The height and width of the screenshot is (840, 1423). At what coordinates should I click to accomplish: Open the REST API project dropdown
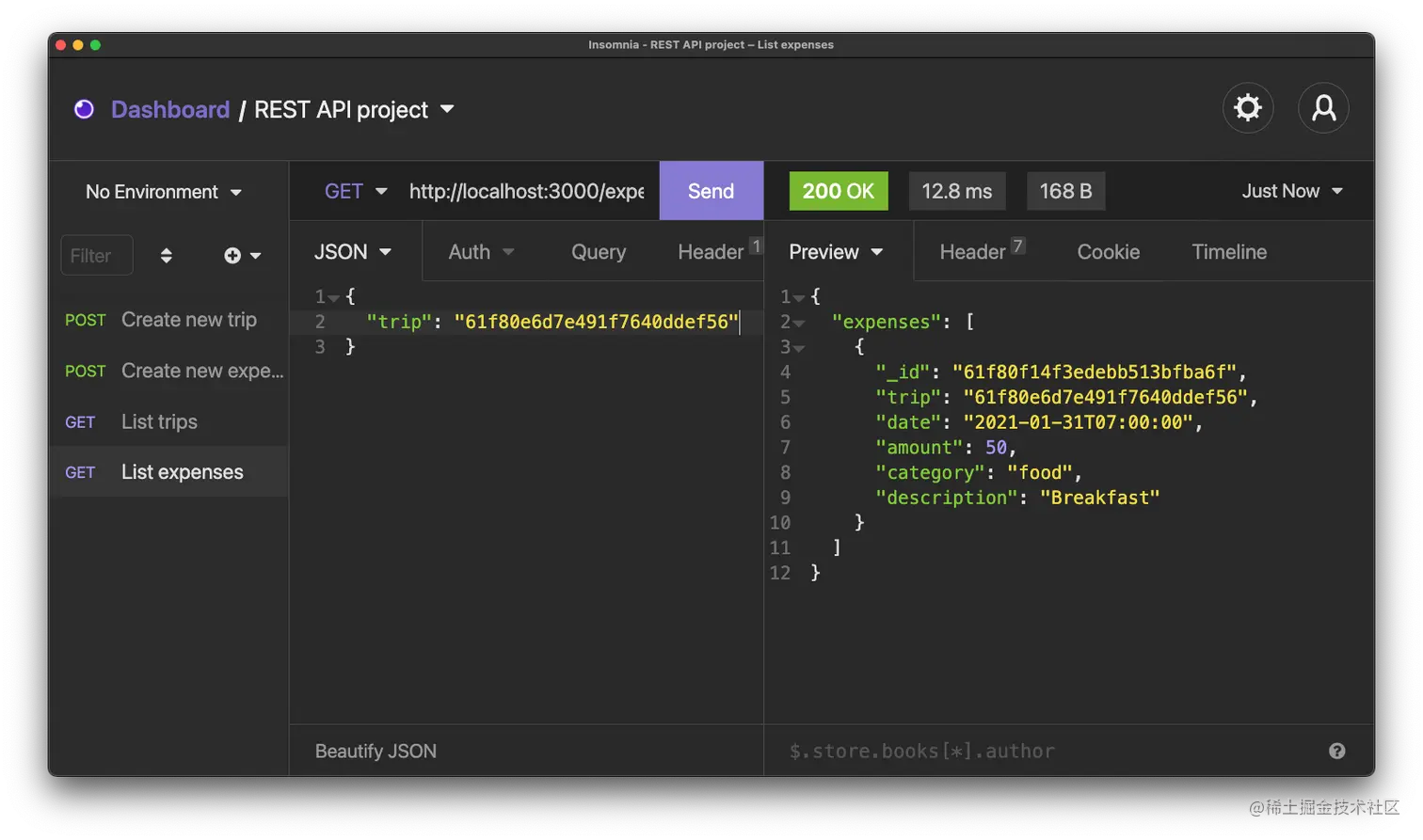(354, 110)
